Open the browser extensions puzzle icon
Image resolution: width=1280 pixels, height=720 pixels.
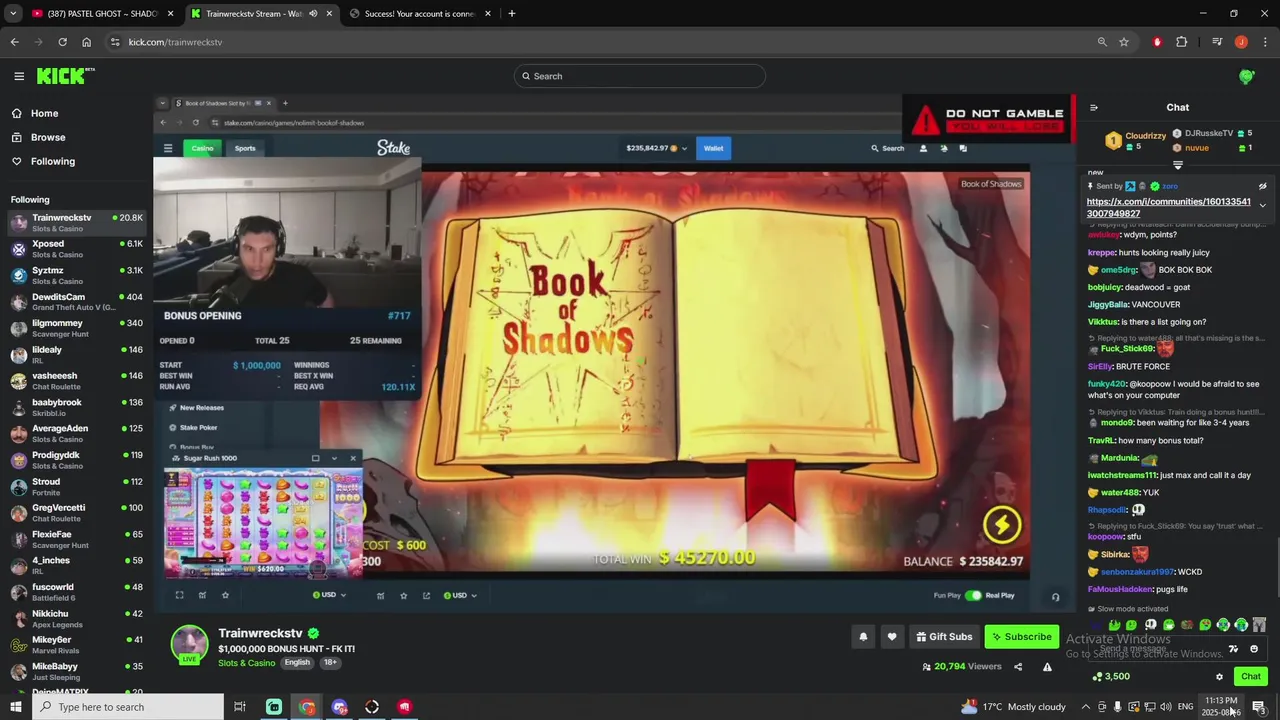point(1182,42)
